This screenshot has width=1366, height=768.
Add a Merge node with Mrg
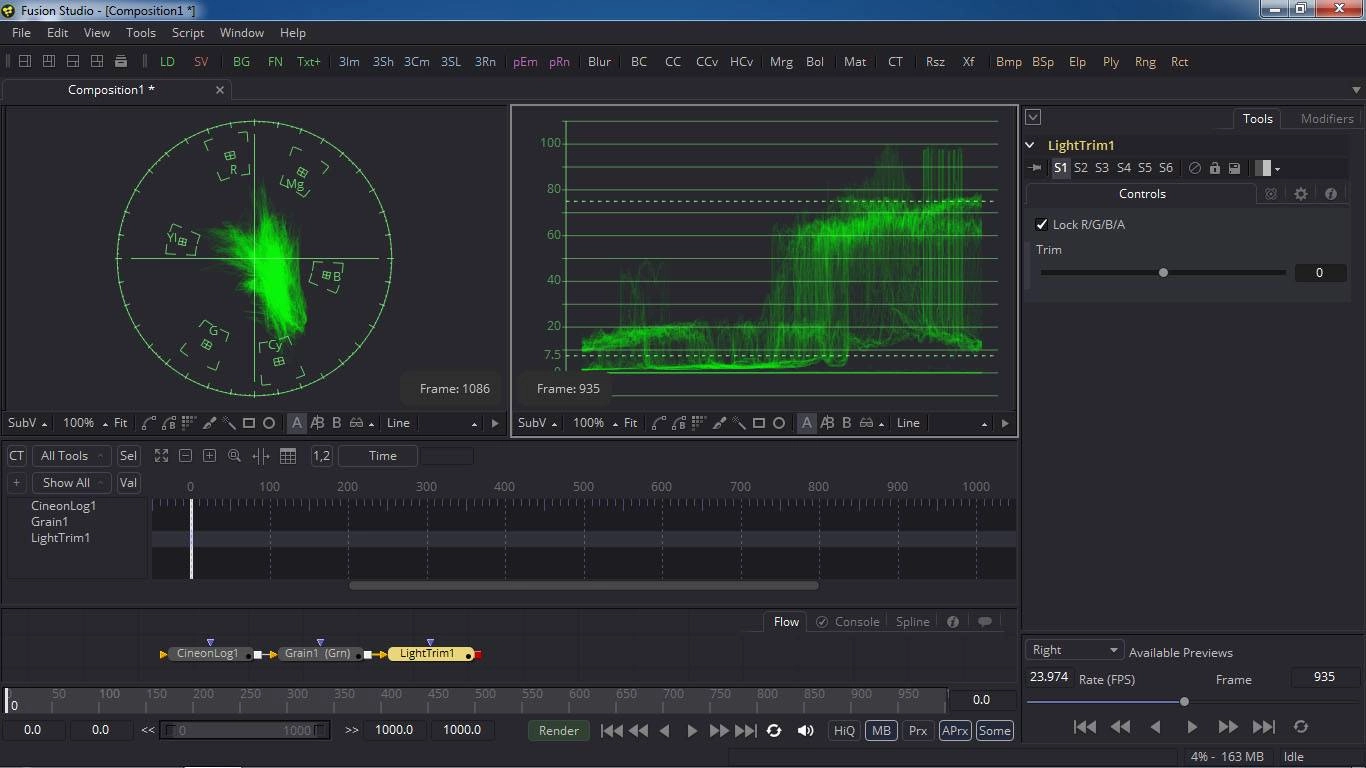781,61
